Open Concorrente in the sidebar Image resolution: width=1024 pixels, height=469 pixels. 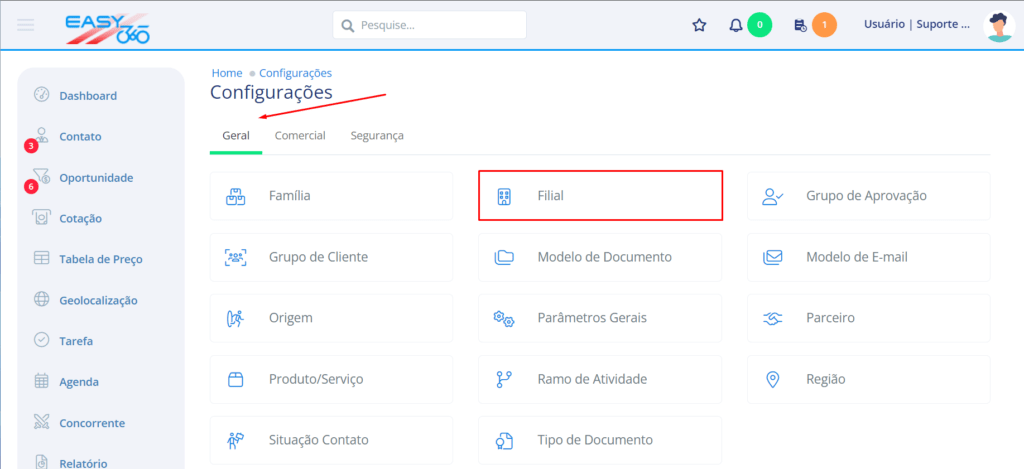pyautogui.click(x=91, y=423)
